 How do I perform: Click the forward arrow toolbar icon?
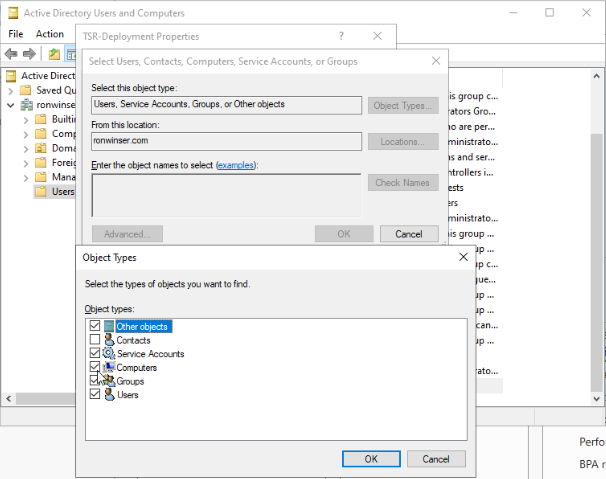coord(30,54)
